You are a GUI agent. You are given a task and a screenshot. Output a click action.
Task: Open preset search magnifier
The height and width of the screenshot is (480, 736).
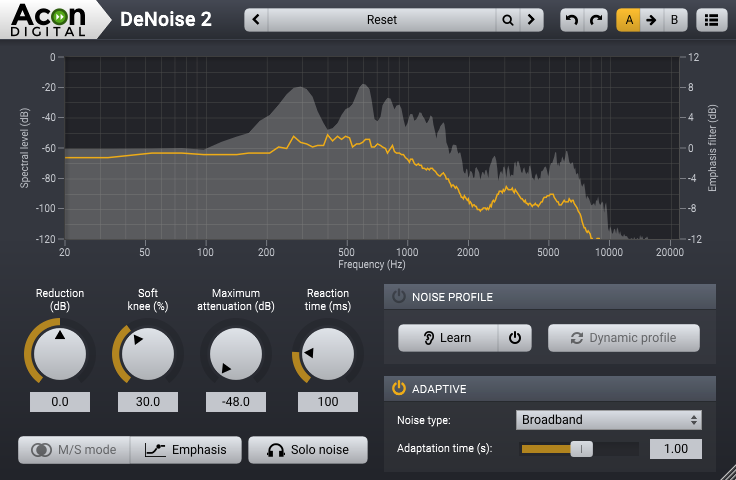[507, 20]
